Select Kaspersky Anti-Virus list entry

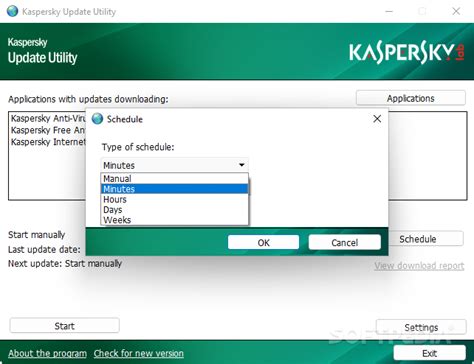pyautogui.click(x=48, y=118)
